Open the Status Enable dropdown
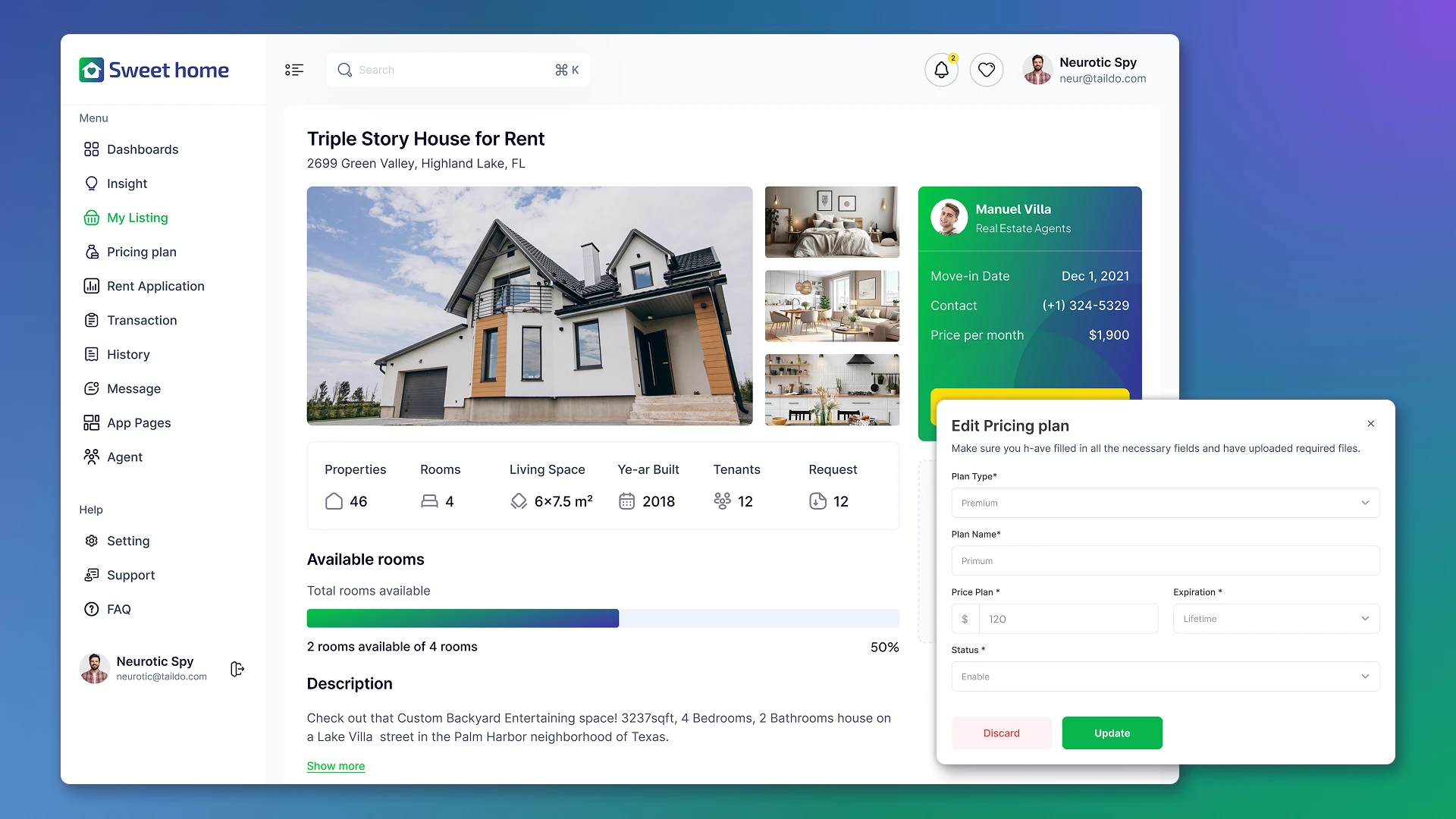 tap(1166, 676)
